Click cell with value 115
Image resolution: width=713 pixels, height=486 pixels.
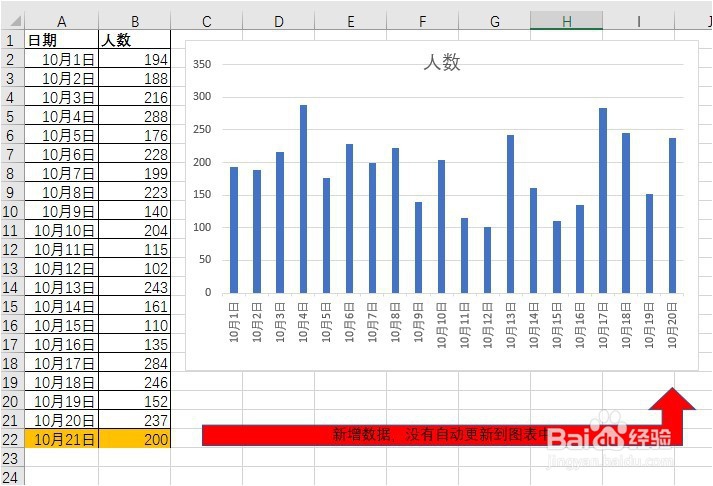click(x=135, y=249)
